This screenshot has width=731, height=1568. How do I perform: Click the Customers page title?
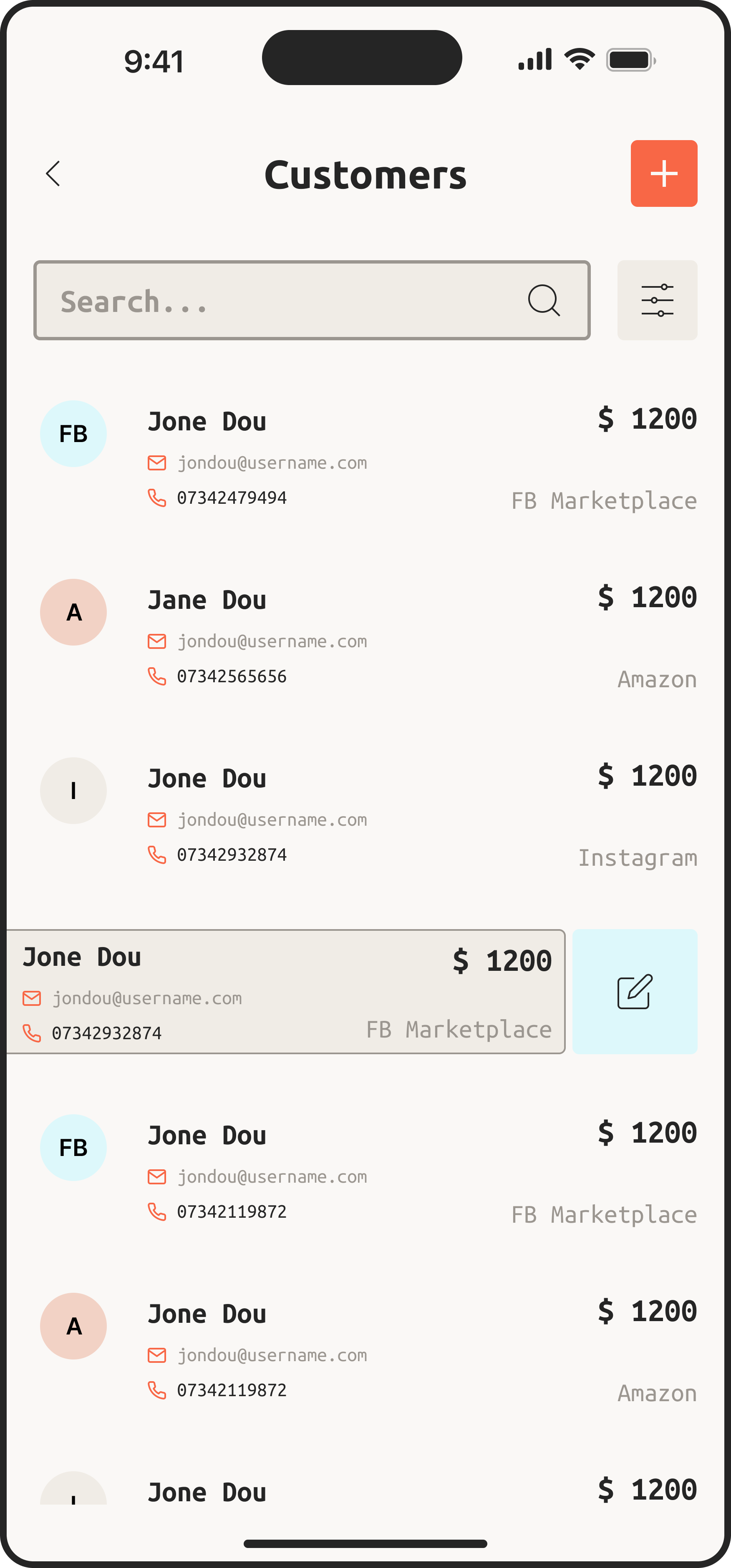365,175
